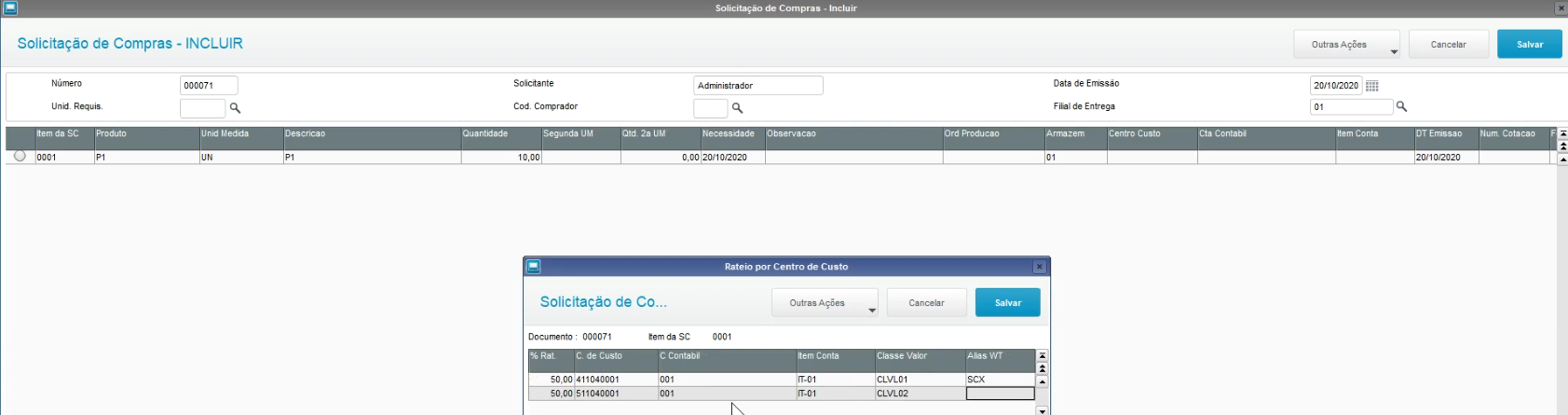Click main Cancelar button
The image size is (1568, 415).
(x=1448, y=44)
